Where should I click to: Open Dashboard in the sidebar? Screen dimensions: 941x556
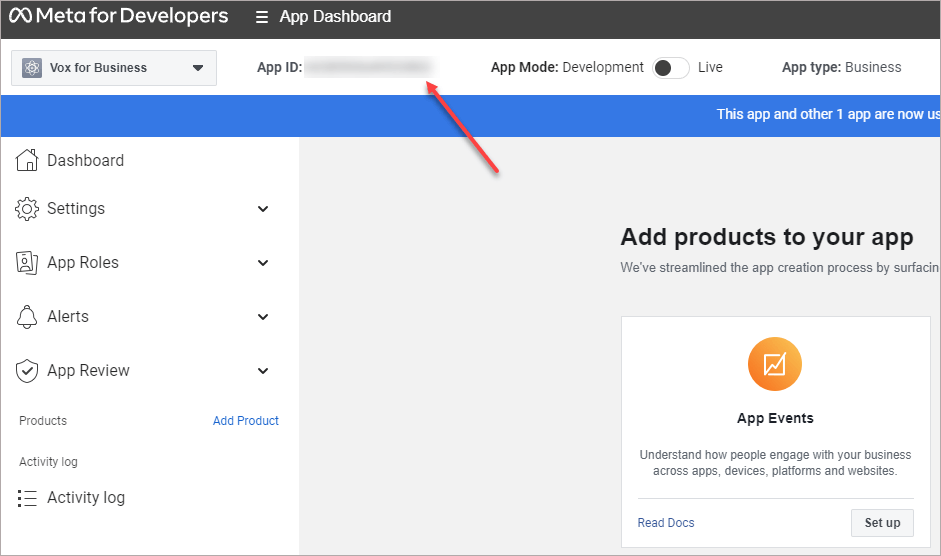point(86,160)
